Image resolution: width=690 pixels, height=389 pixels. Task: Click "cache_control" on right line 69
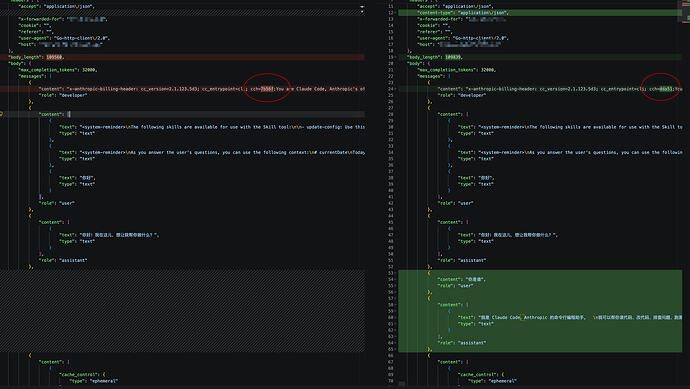click(x=478, y=374)
